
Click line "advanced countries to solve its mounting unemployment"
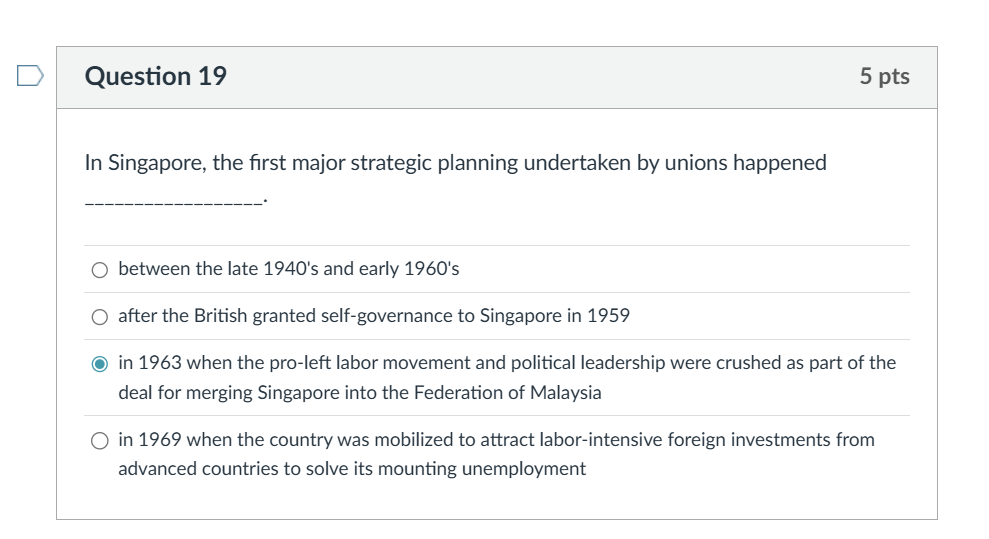click(351, 468)
